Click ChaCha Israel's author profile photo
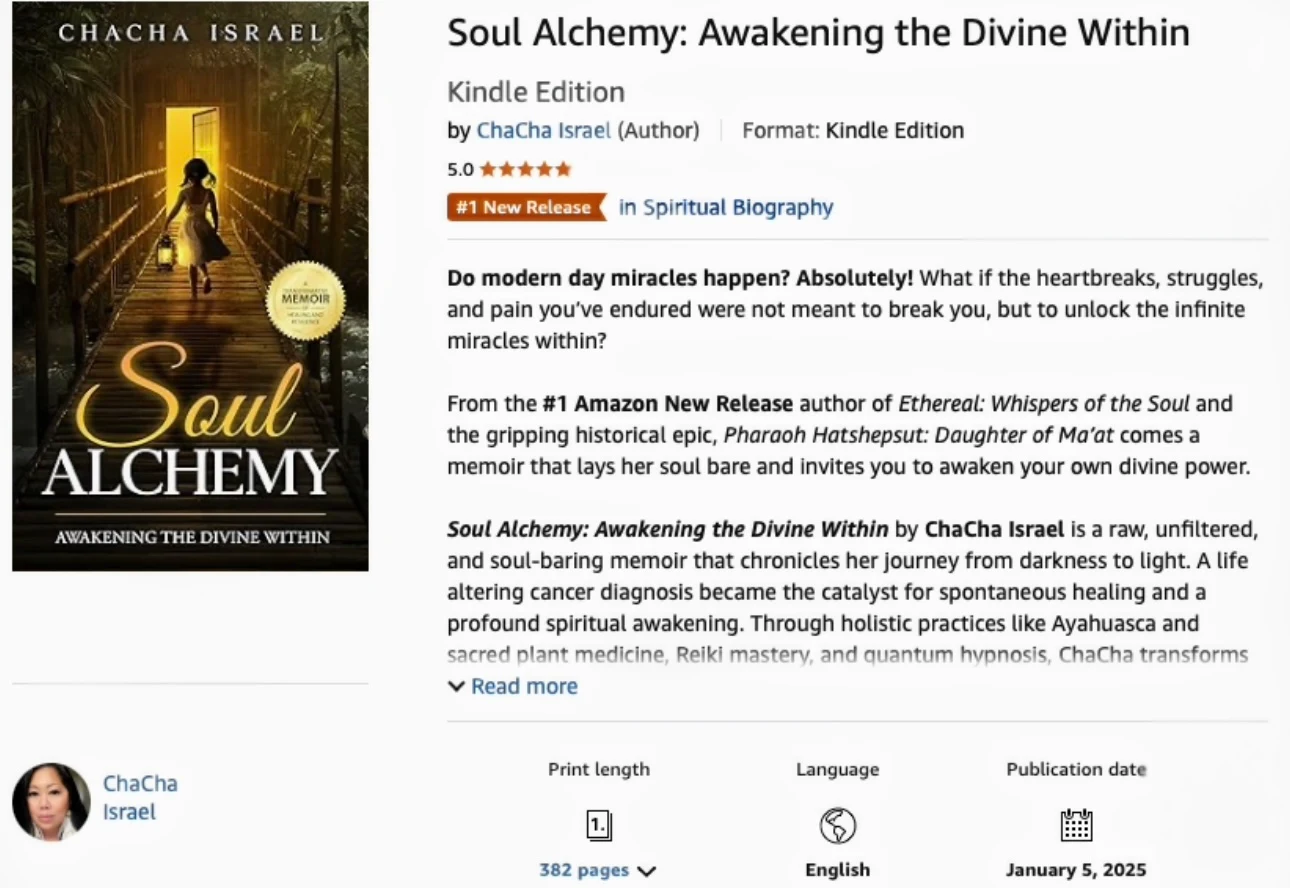1290x888 pixels. click(x=51, y=802)
